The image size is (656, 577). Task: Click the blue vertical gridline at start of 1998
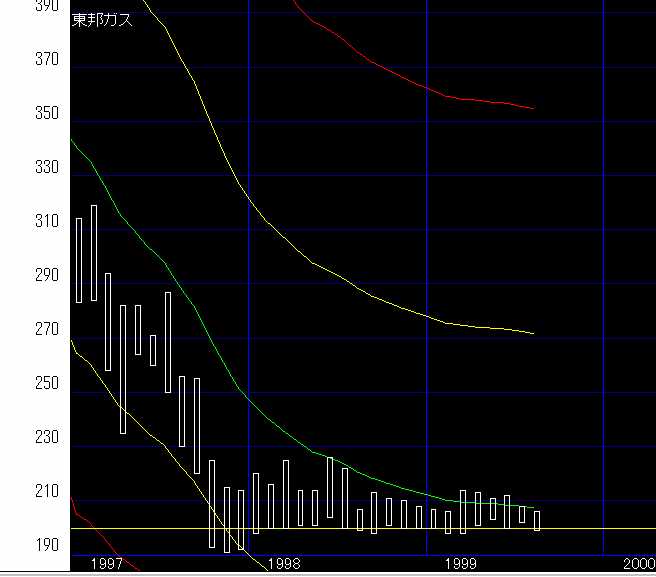[x=248, y=300]
